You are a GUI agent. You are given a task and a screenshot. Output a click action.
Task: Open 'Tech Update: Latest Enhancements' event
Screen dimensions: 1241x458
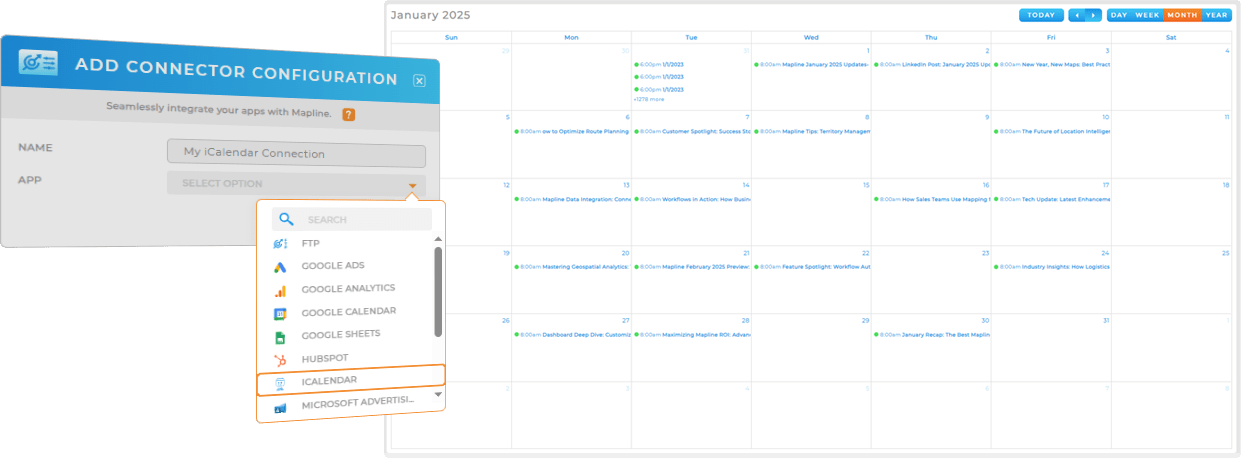[1051, 199]
